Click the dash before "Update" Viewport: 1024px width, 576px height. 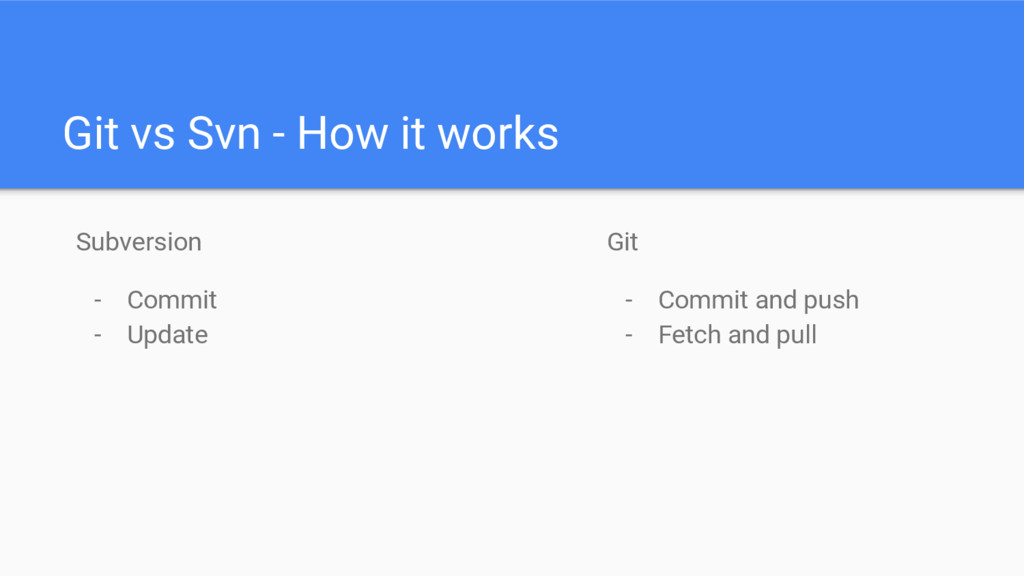(x=98, y=336)
